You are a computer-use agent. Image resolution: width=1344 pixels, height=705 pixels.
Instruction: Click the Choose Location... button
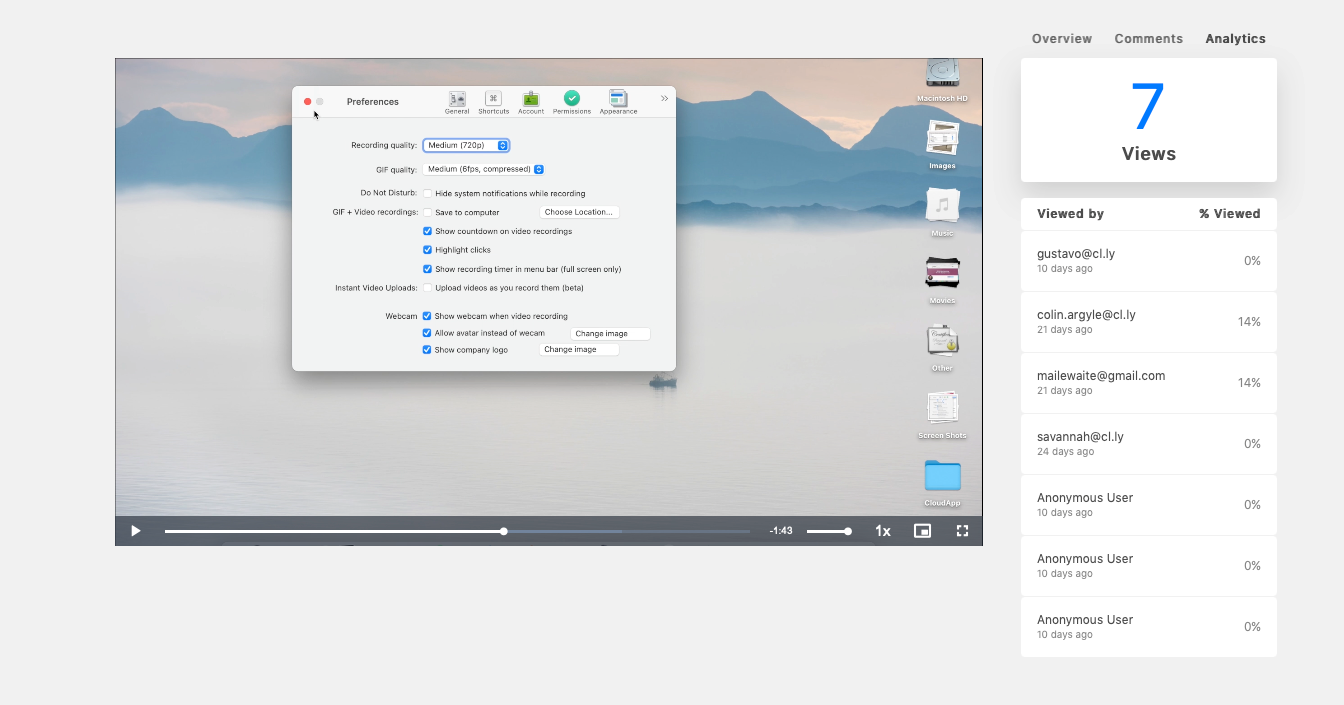[x=579, y=212]
